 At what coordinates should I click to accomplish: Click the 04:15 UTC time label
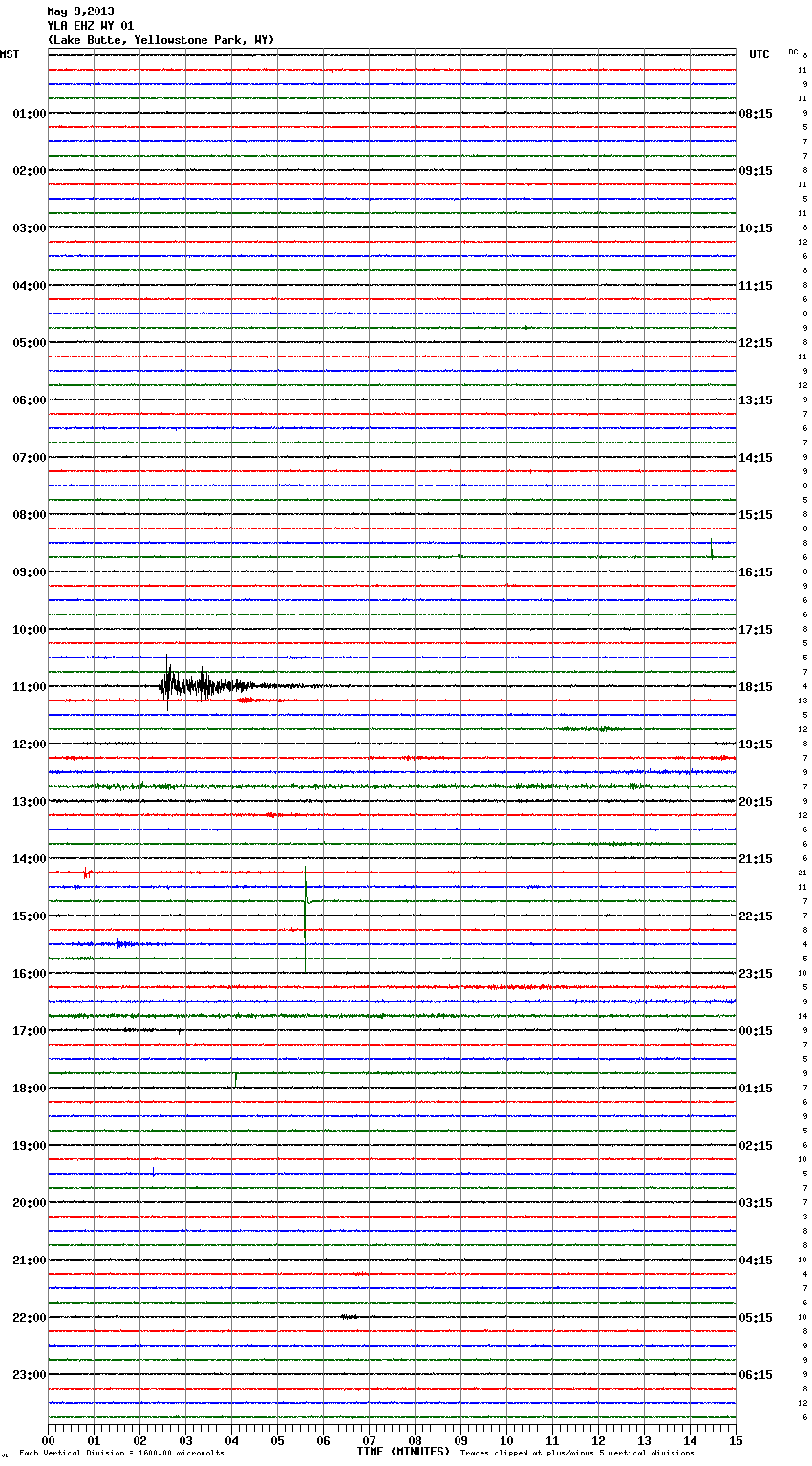(756, 1261)
